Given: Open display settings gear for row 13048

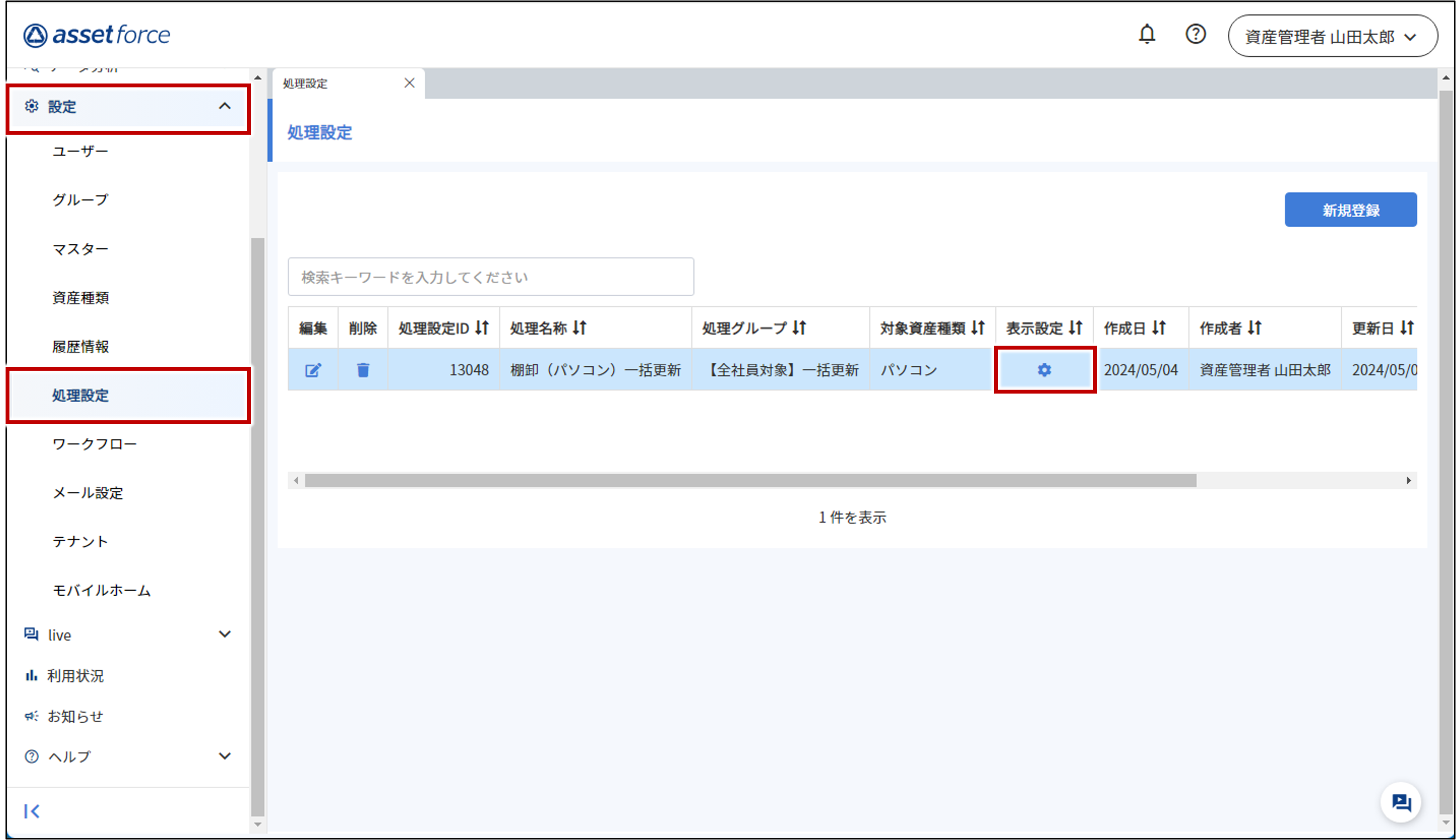Looking at the screenshot, I should (x=1044, y=370).
